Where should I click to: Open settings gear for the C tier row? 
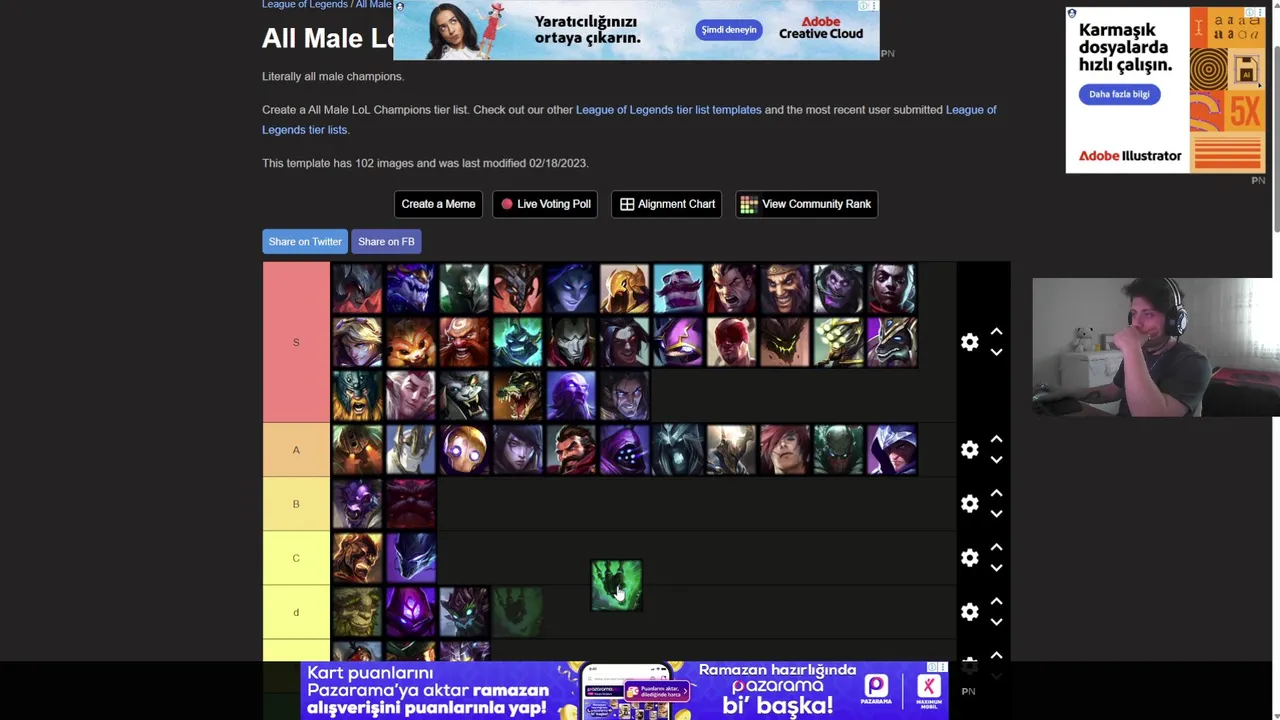(x=969, y=558)
